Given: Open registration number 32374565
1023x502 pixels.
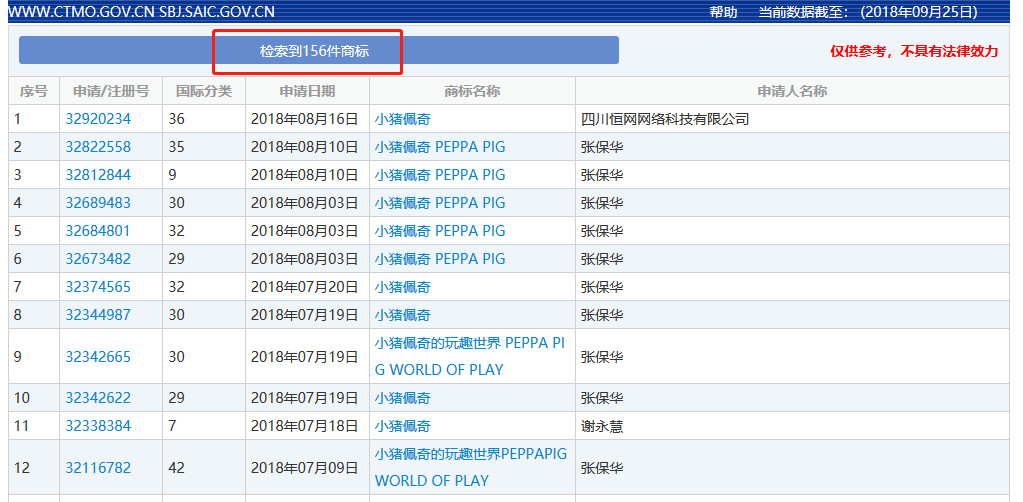Looking at the screenshot, I should (98, 287).
